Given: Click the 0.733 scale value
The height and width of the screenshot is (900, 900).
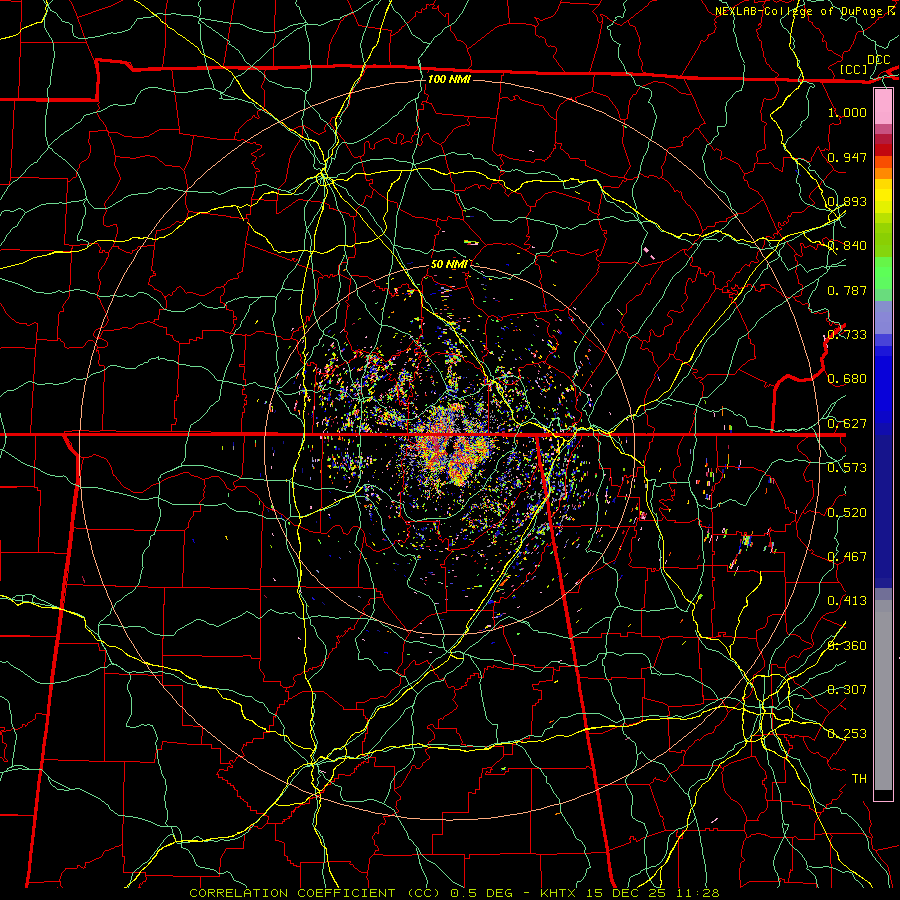Looking at the screenshot, I should [847, 335].
